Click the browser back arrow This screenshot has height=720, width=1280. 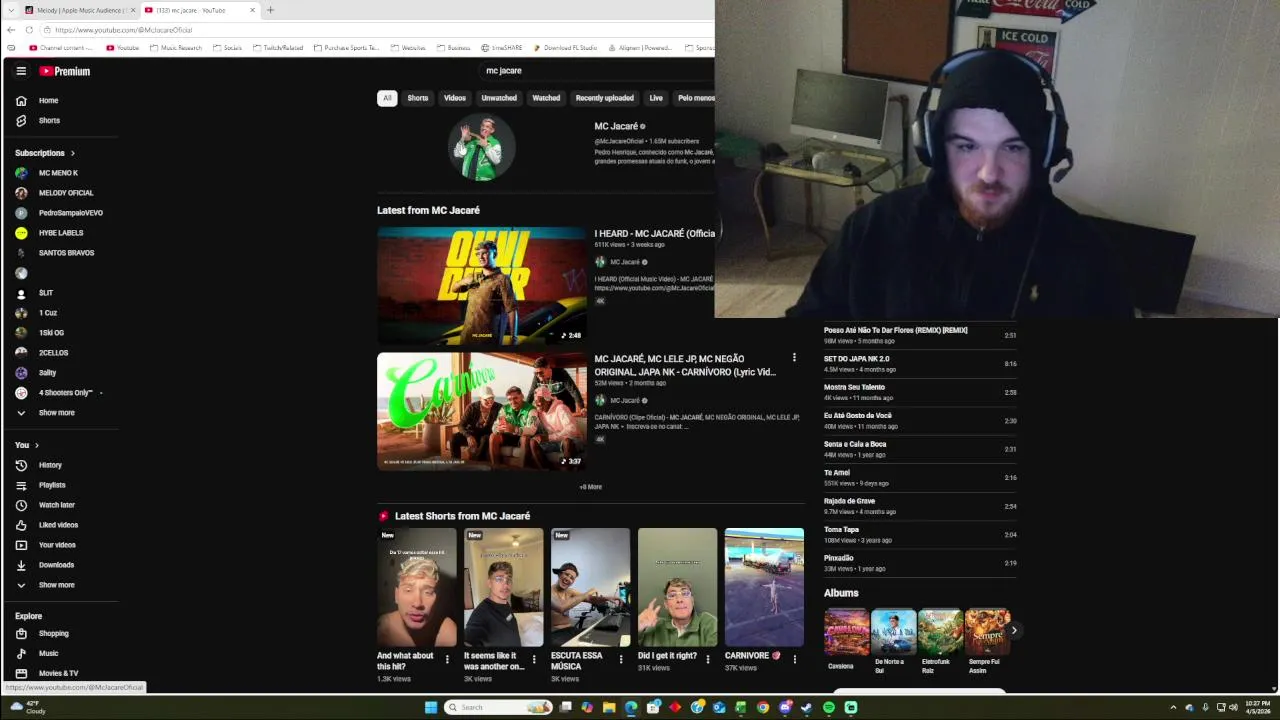pyautogui.click(x=11, y=30)
